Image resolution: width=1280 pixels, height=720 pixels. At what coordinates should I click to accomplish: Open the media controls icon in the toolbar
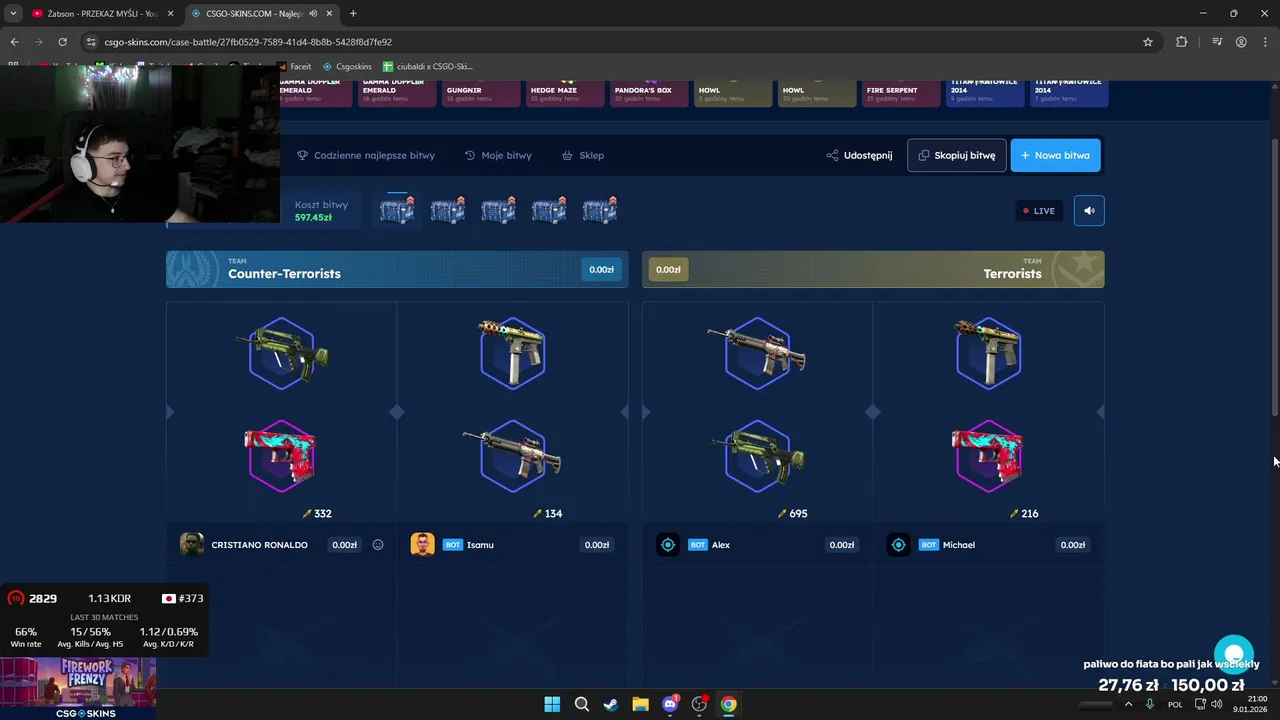pos(1217,42)
